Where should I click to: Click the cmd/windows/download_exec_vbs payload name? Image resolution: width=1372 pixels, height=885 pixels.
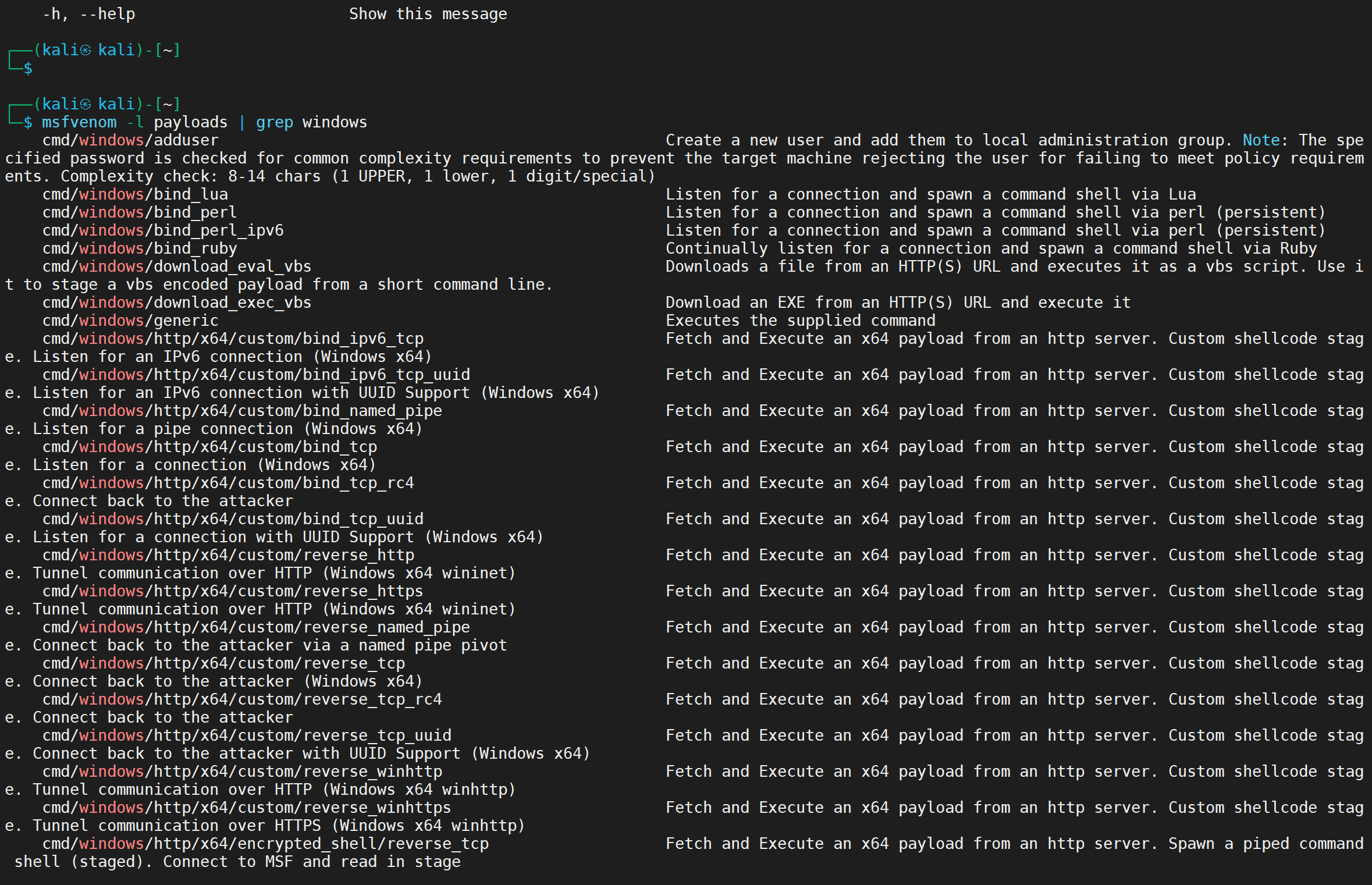177,303
